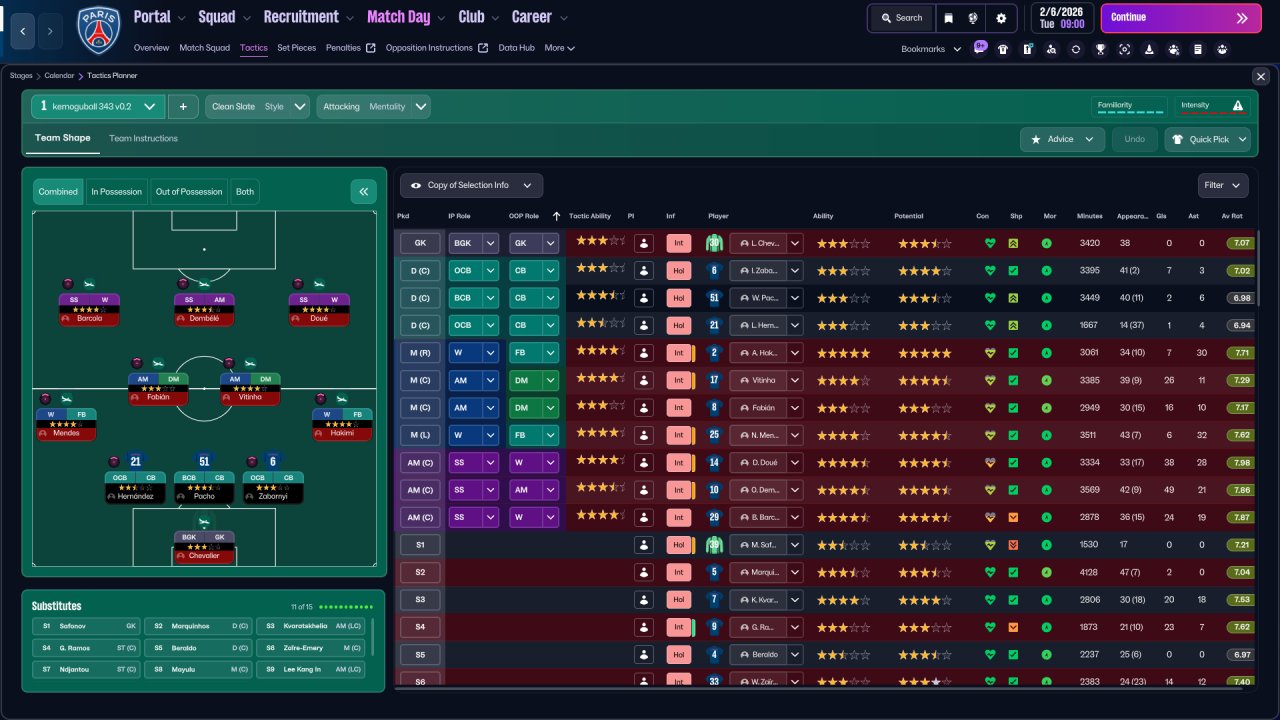Open the notifications speech bubble showing 9+

(979, 48)
